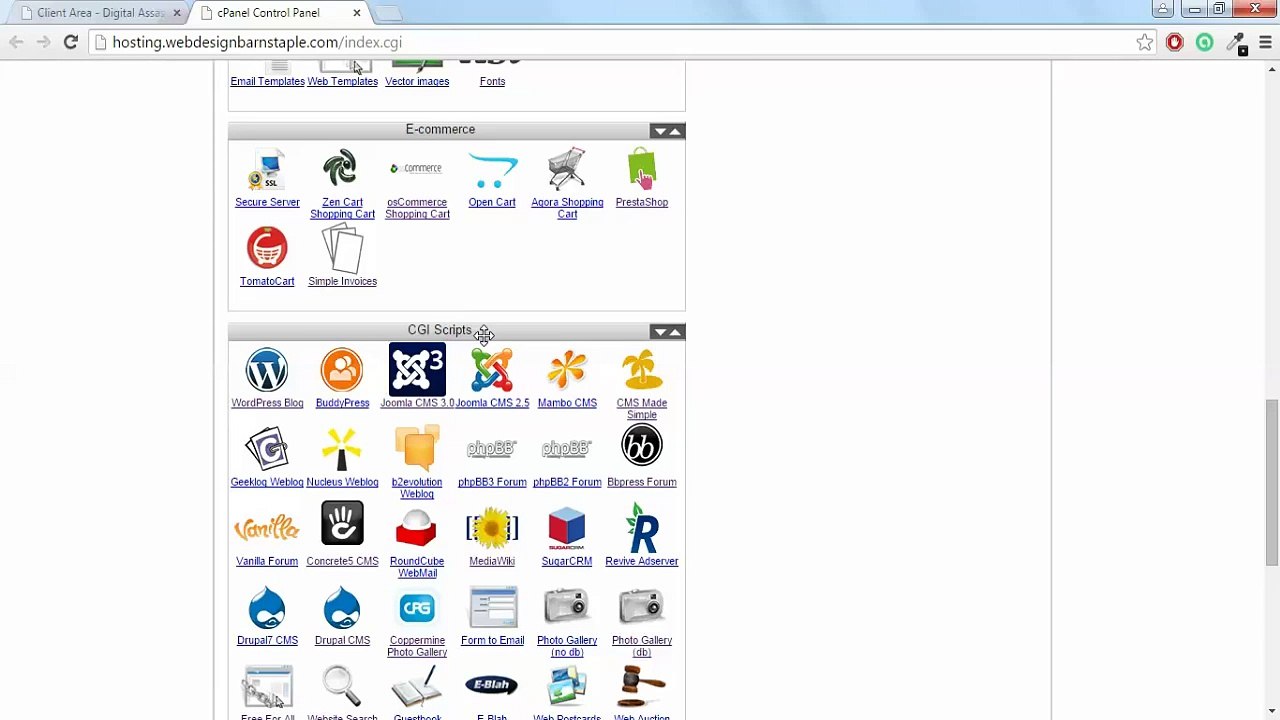Install WordPress Blog via its icon

tap(267, 370)
